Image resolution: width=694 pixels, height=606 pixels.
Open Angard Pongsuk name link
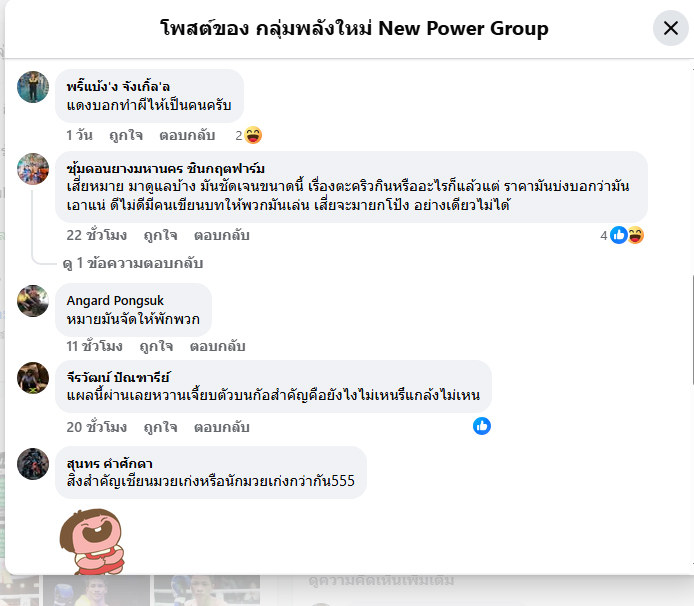coord(115,301)
